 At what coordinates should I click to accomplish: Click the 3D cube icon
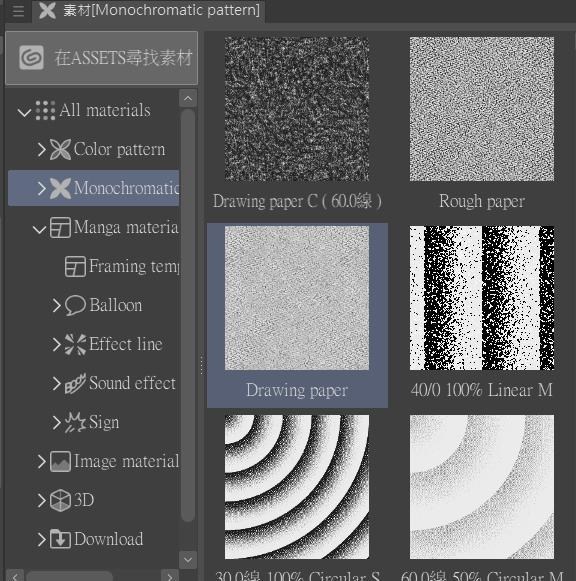point(60,501)
